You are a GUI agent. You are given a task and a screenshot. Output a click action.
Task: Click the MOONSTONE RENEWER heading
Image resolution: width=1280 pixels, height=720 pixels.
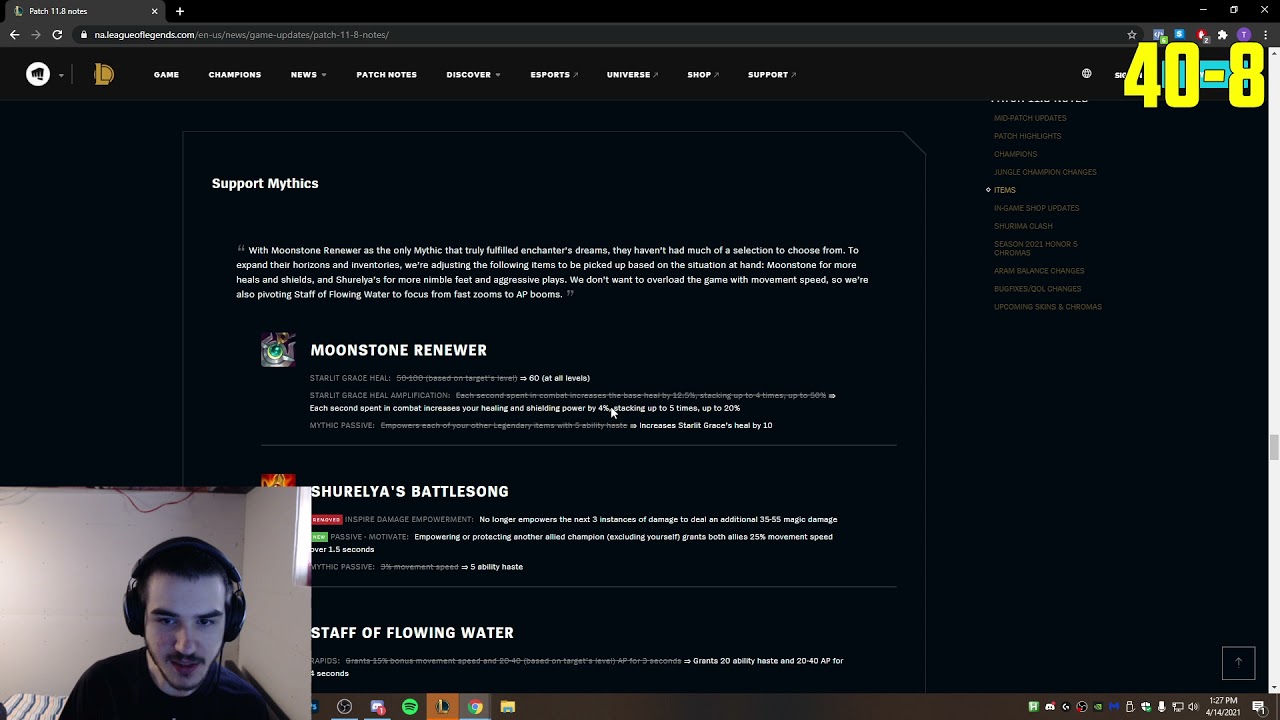point(398,350)
